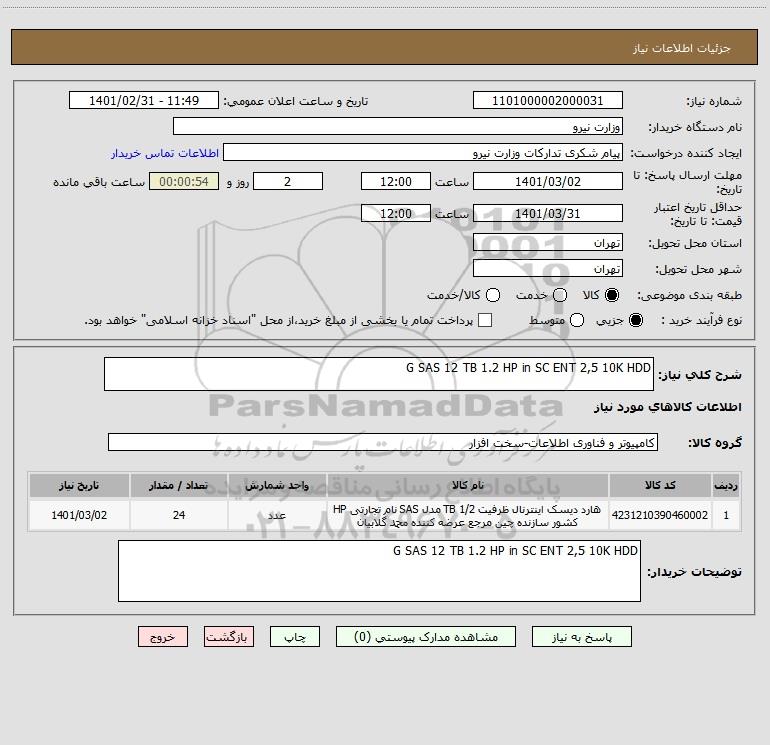Select the کالا radio button

(612, 295)
